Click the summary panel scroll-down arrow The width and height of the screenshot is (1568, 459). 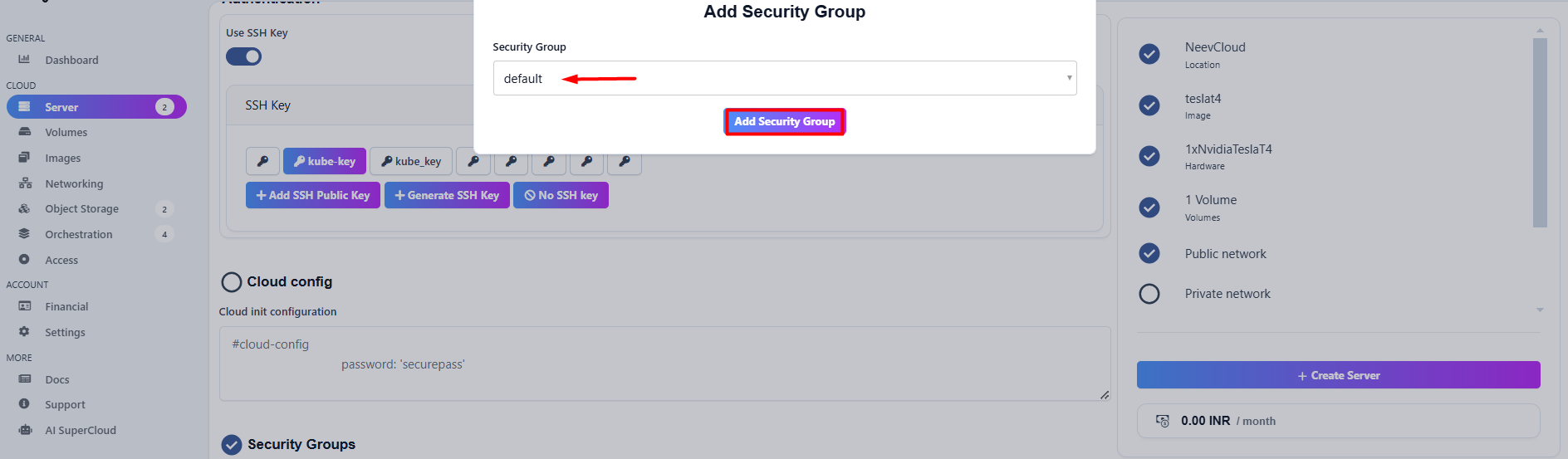1540,310
